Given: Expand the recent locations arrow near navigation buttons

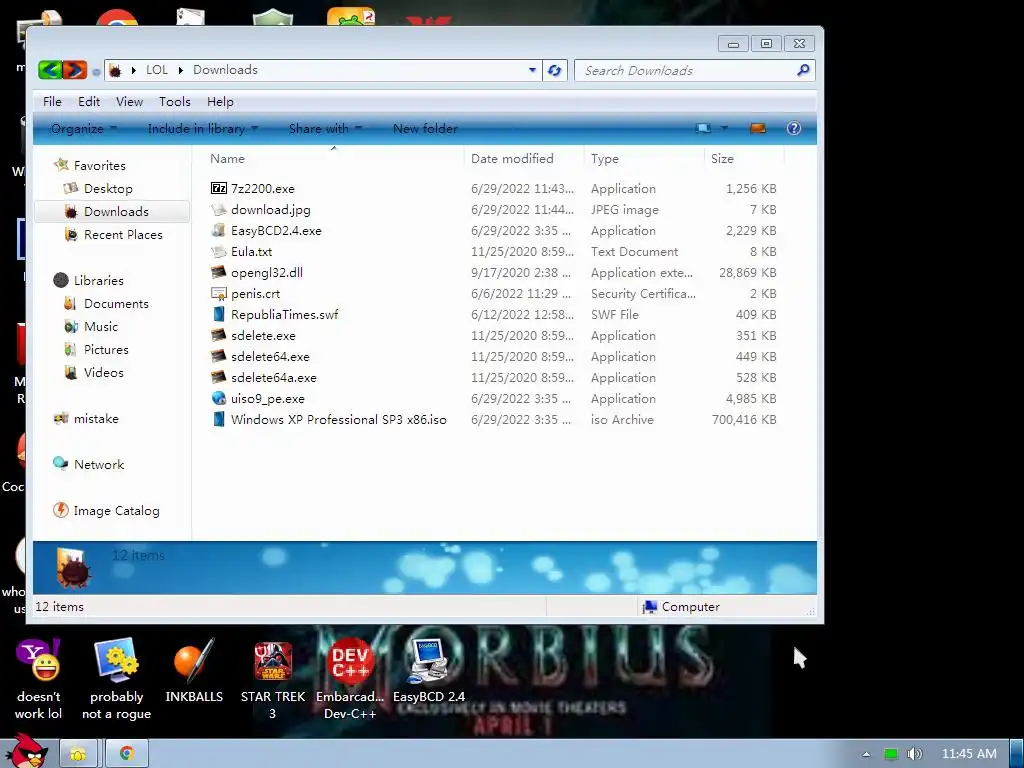Looking at the screenshot, I should 96,72.
